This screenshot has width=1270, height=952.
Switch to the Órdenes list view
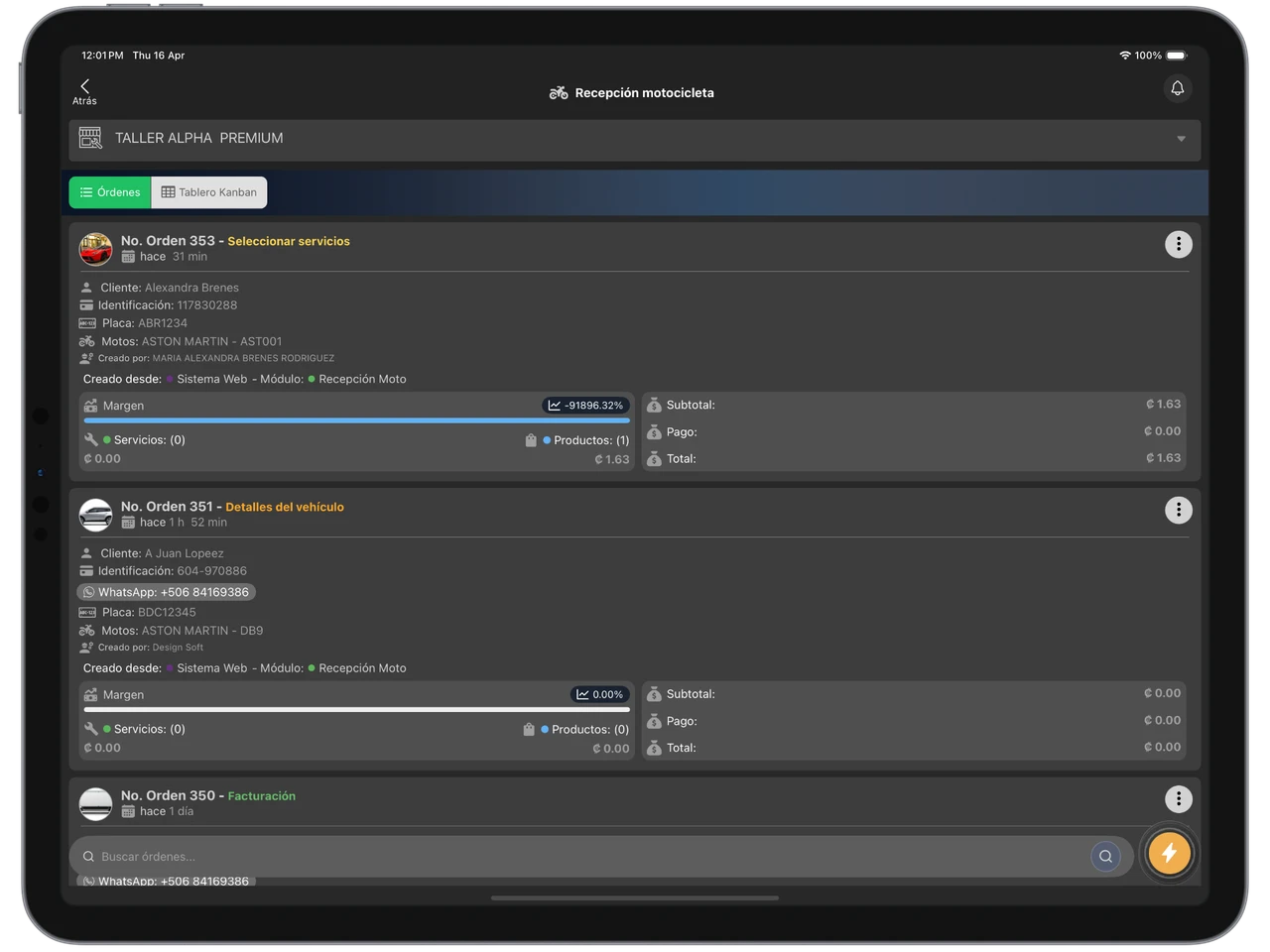[110, 192]
